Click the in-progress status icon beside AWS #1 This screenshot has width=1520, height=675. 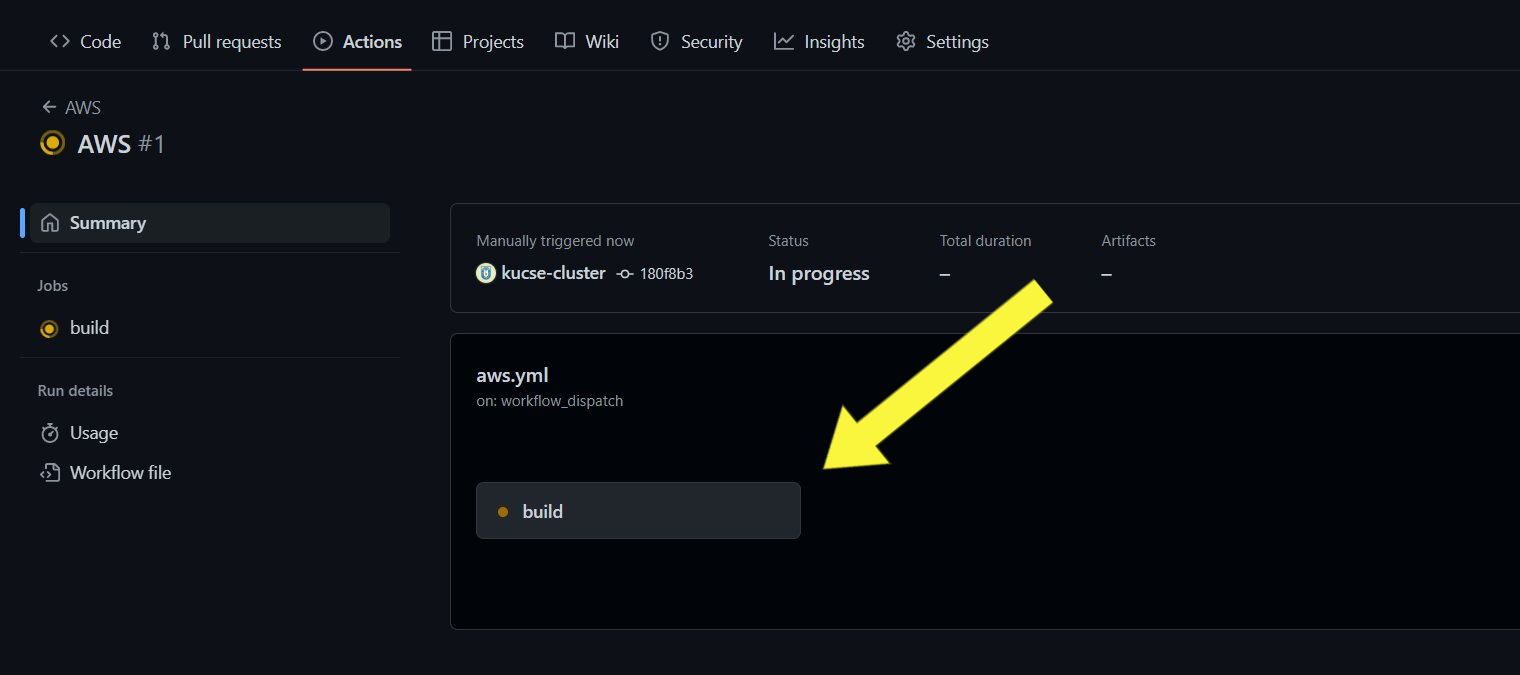[52, 144]
